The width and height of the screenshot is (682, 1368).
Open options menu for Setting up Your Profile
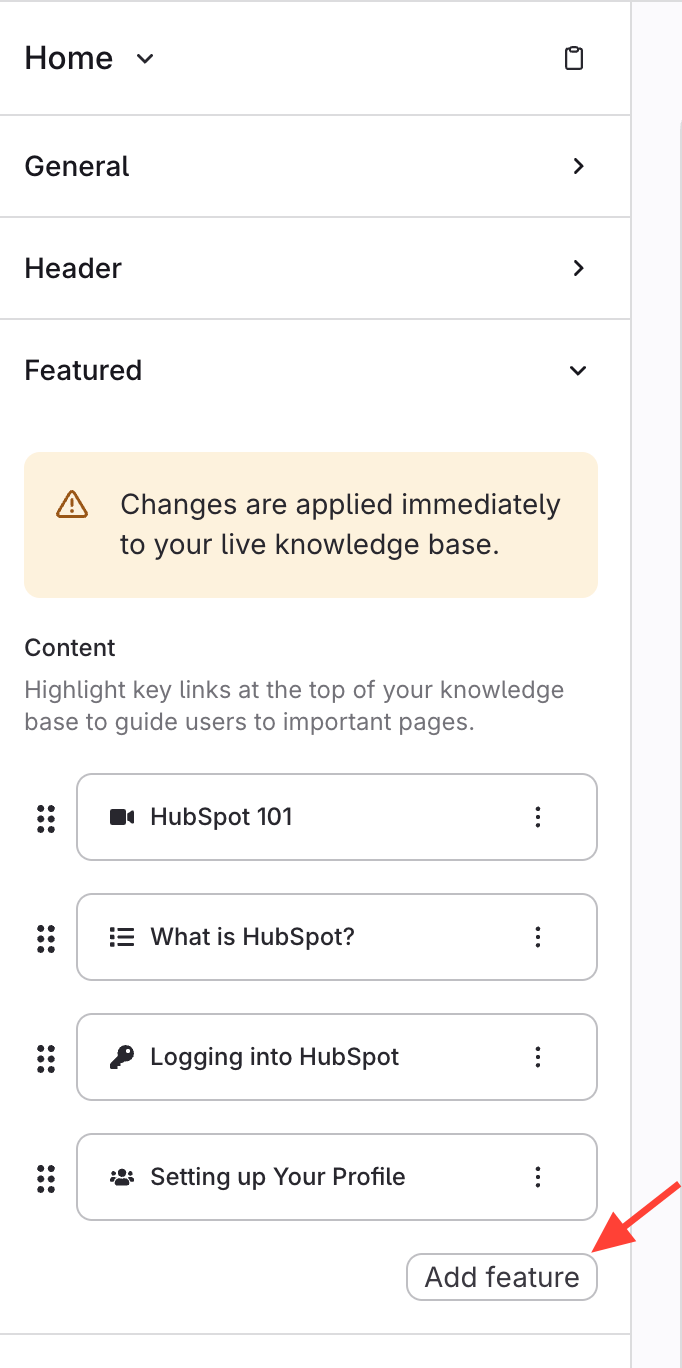(538, 1177)
